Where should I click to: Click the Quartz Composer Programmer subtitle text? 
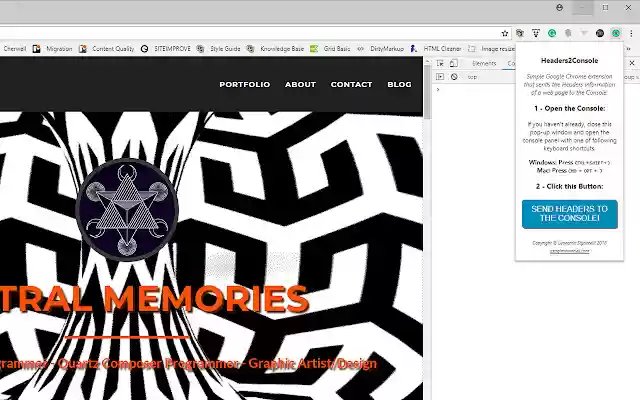pos(149,363)
